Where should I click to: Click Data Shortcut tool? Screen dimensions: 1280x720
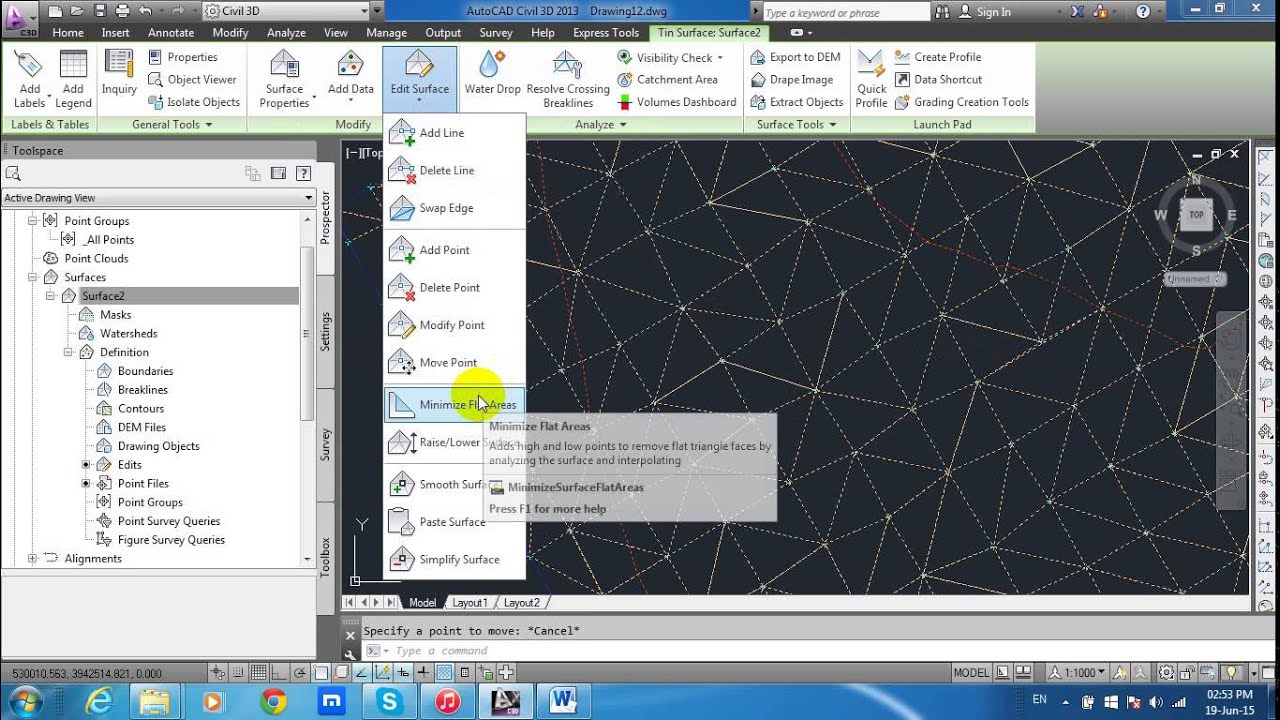coord(938,80)
